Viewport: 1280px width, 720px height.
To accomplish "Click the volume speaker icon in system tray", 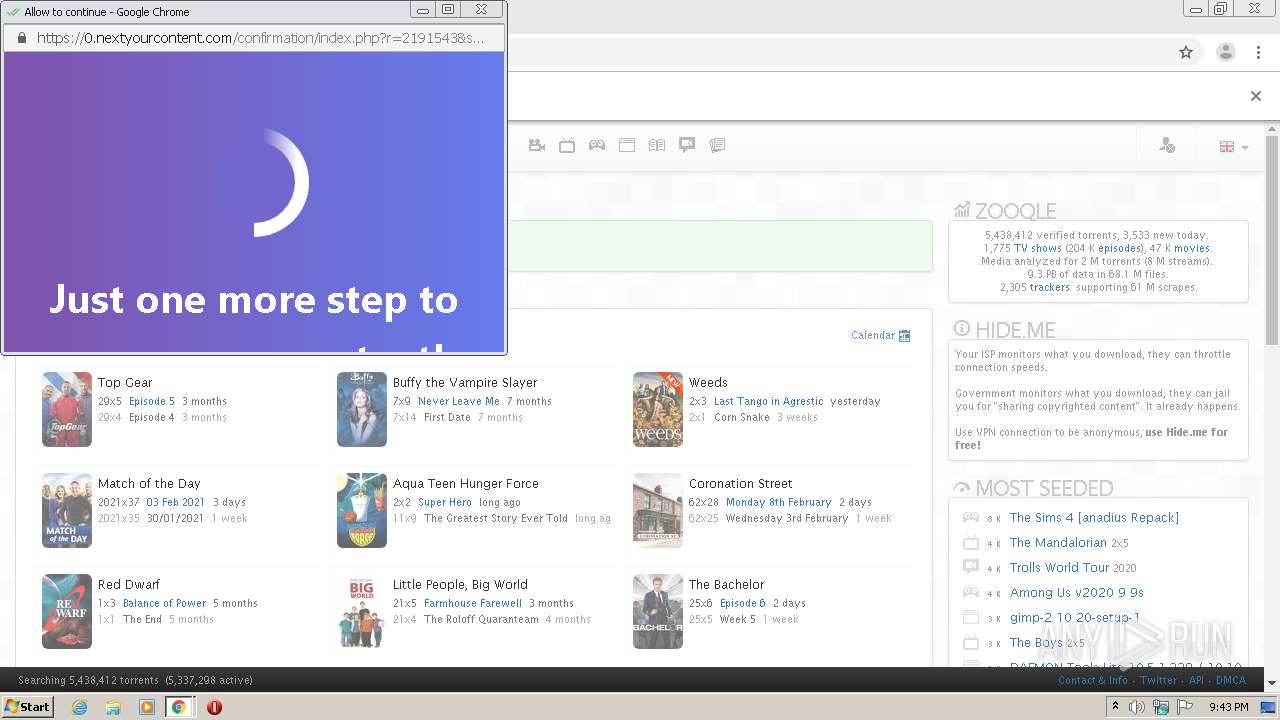I will pyautogui.click(x=1137, y=707).
